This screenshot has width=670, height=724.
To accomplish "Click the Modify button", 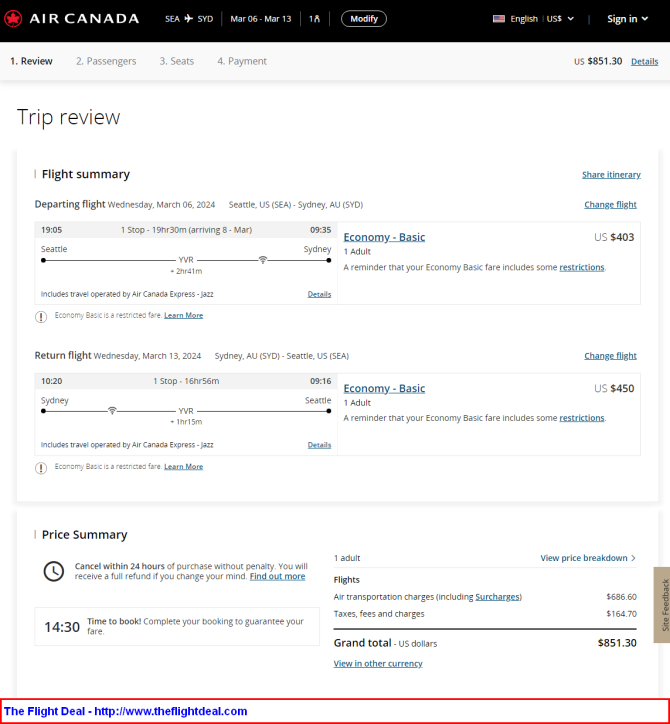I will [364, 19].
